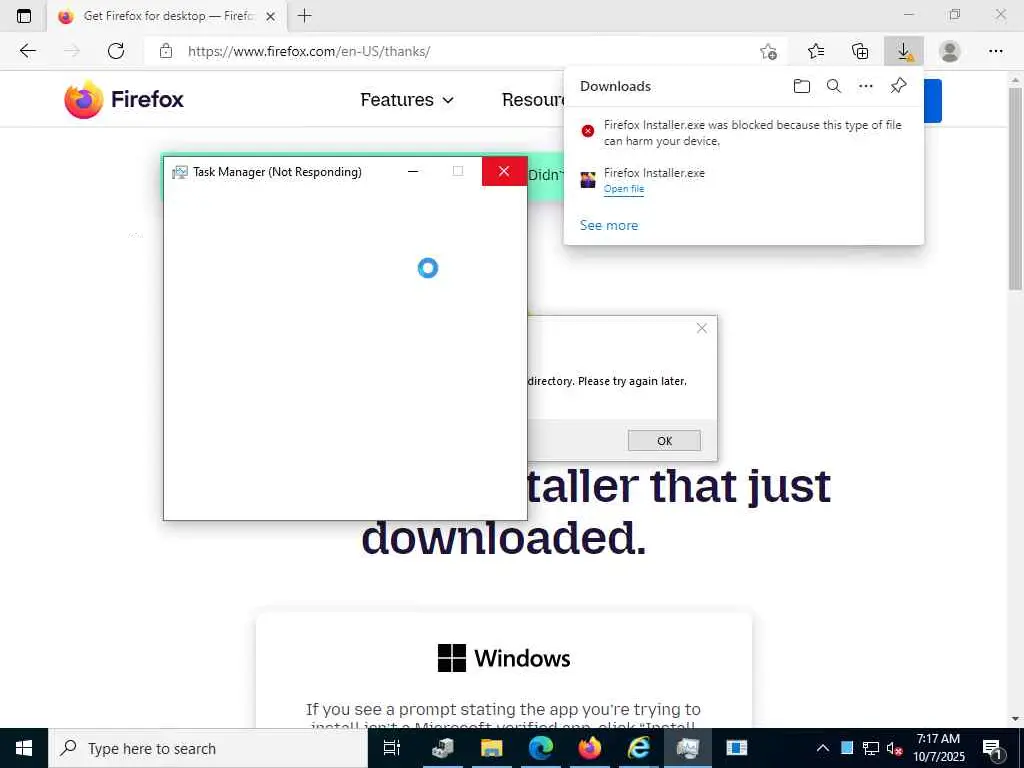Open the tab actions menu icon
The image size is (1024, 768).
click(24, 16)
